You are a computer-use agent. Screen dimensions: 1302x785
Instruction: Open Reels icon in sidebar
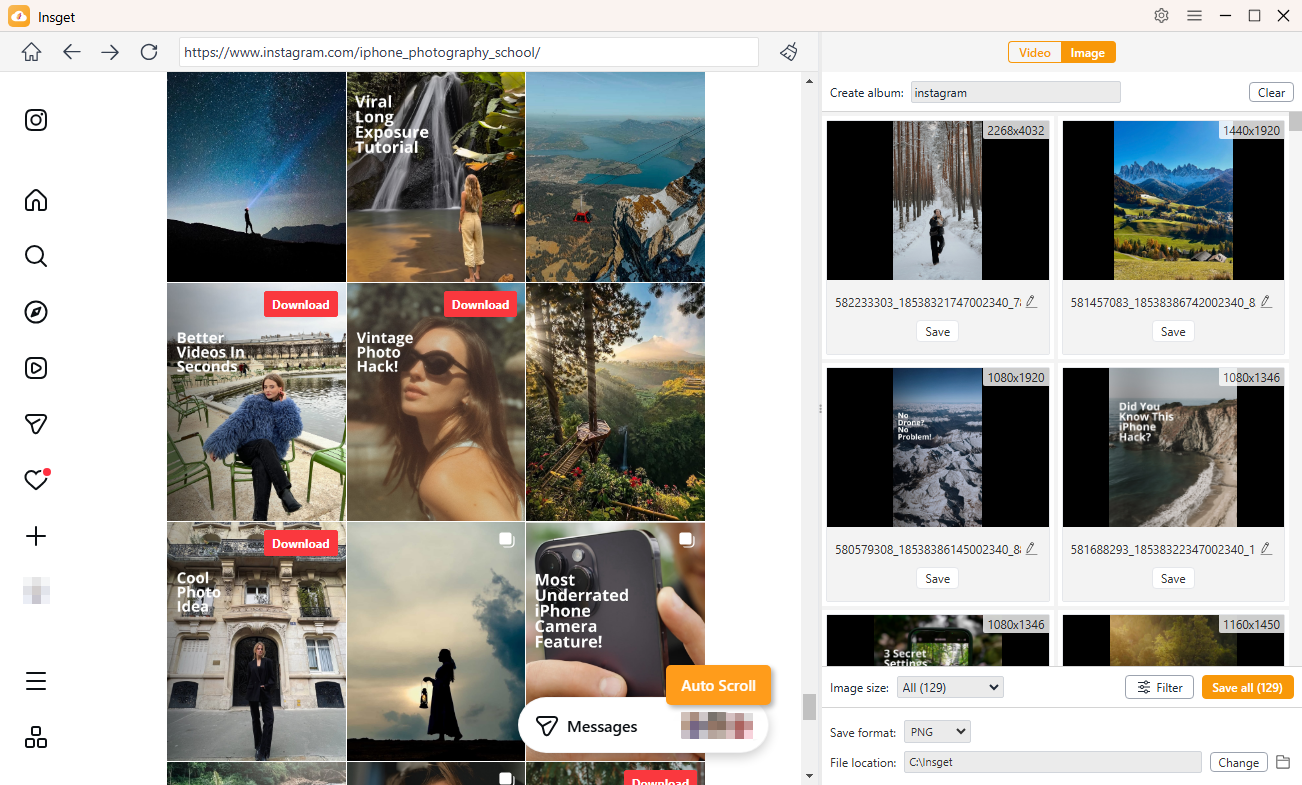36,368
